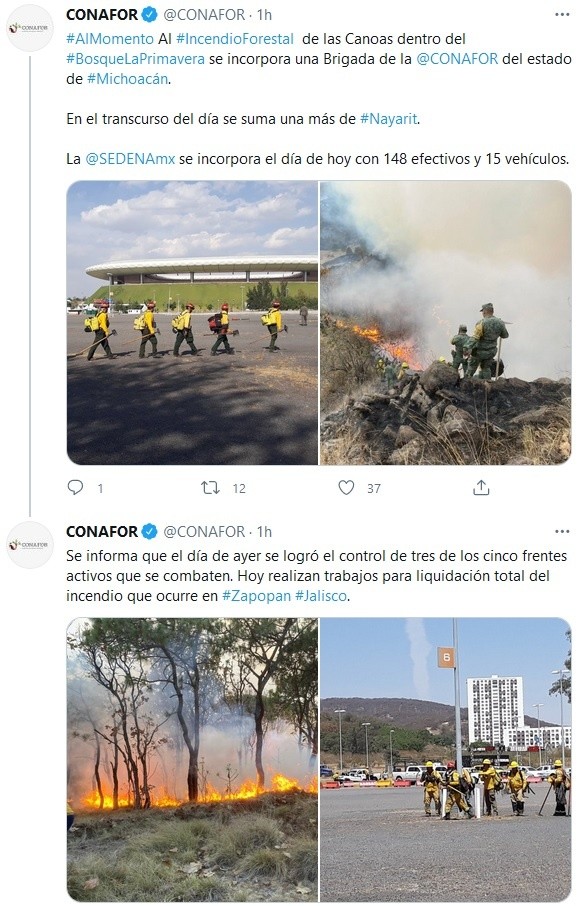The image size is (579, 906).
Task: Open the #Jalisco hashtag link
Action: coord(321,596)
